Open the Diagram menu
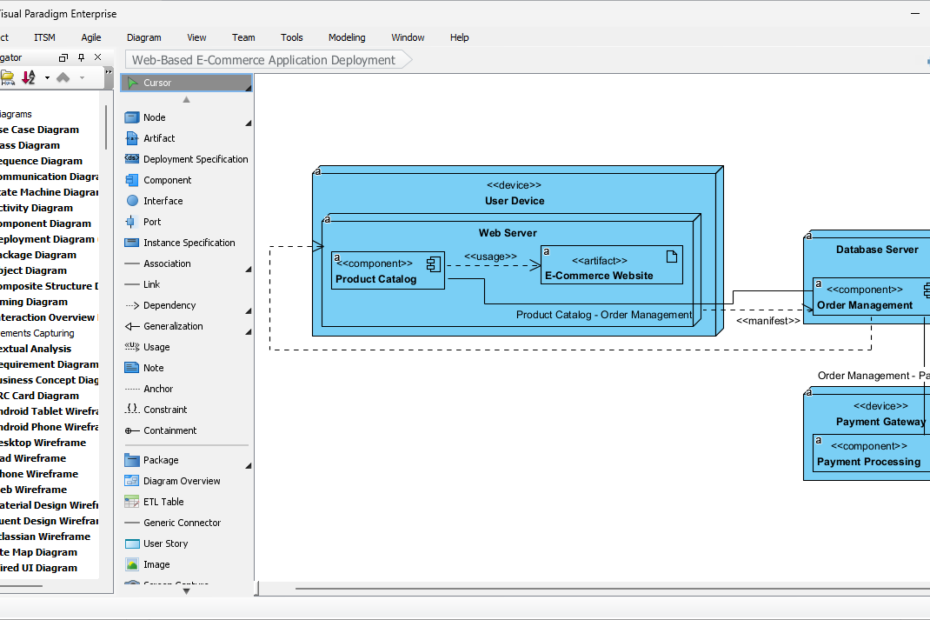The image size is (930, 620). point(143,37)
